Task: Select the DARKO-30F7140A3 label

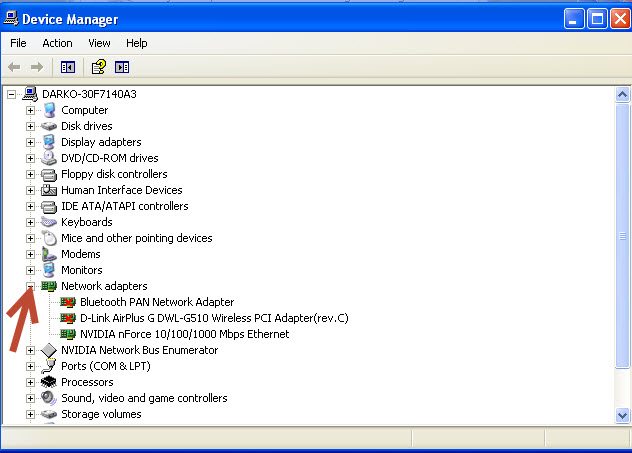Action: (89, 94)
